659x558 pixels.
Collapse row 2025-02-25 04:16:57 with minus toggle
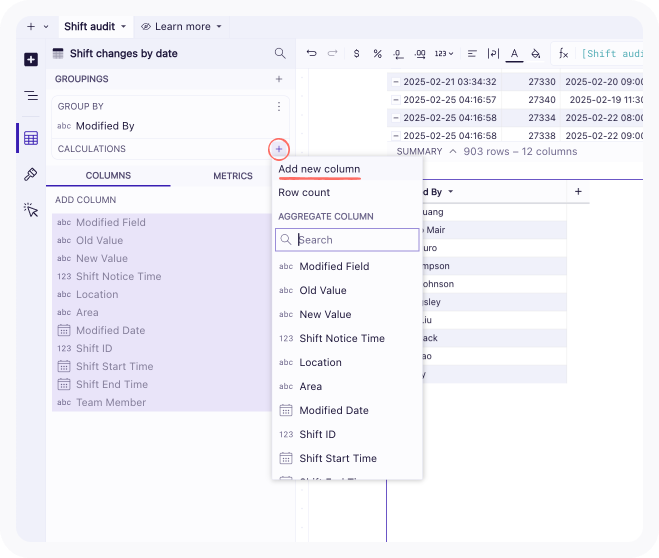point(395,100)
